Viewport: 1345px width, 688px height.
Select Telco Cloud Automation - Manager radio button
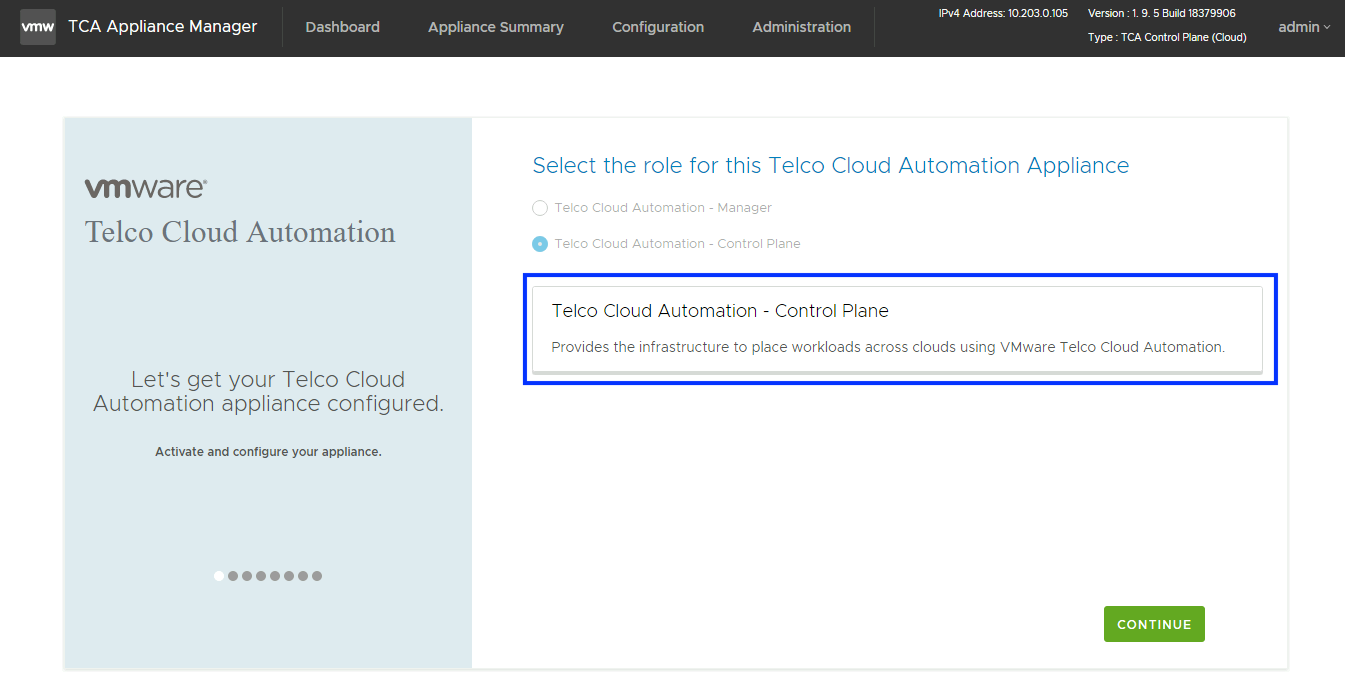[x=540, y=208]
